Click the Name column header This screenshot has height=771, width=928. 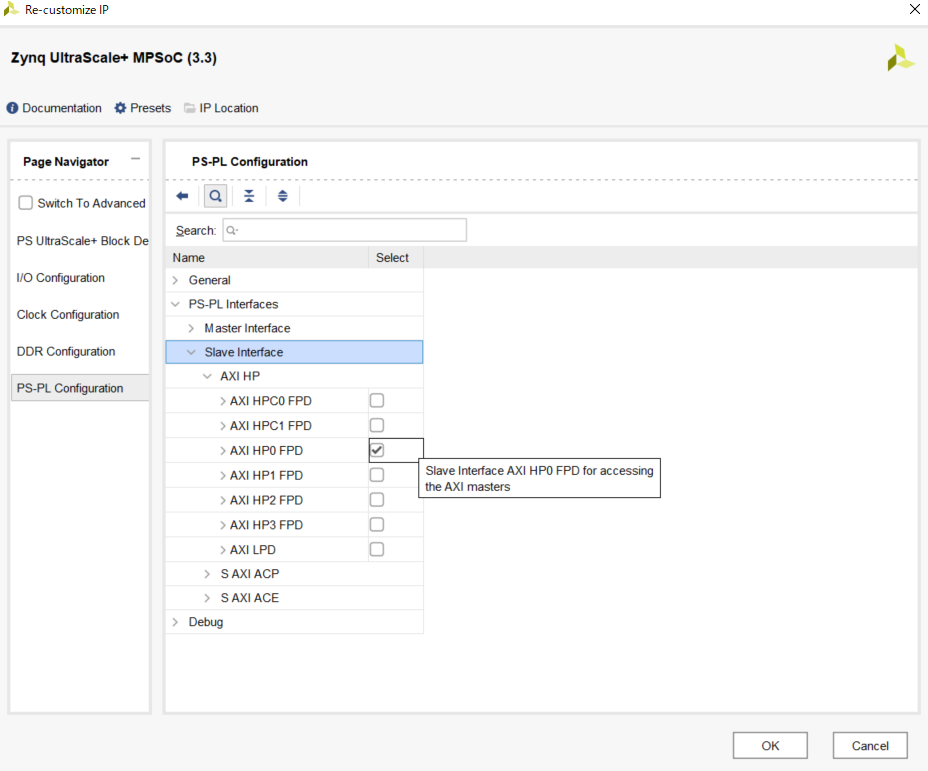(267, 257)
